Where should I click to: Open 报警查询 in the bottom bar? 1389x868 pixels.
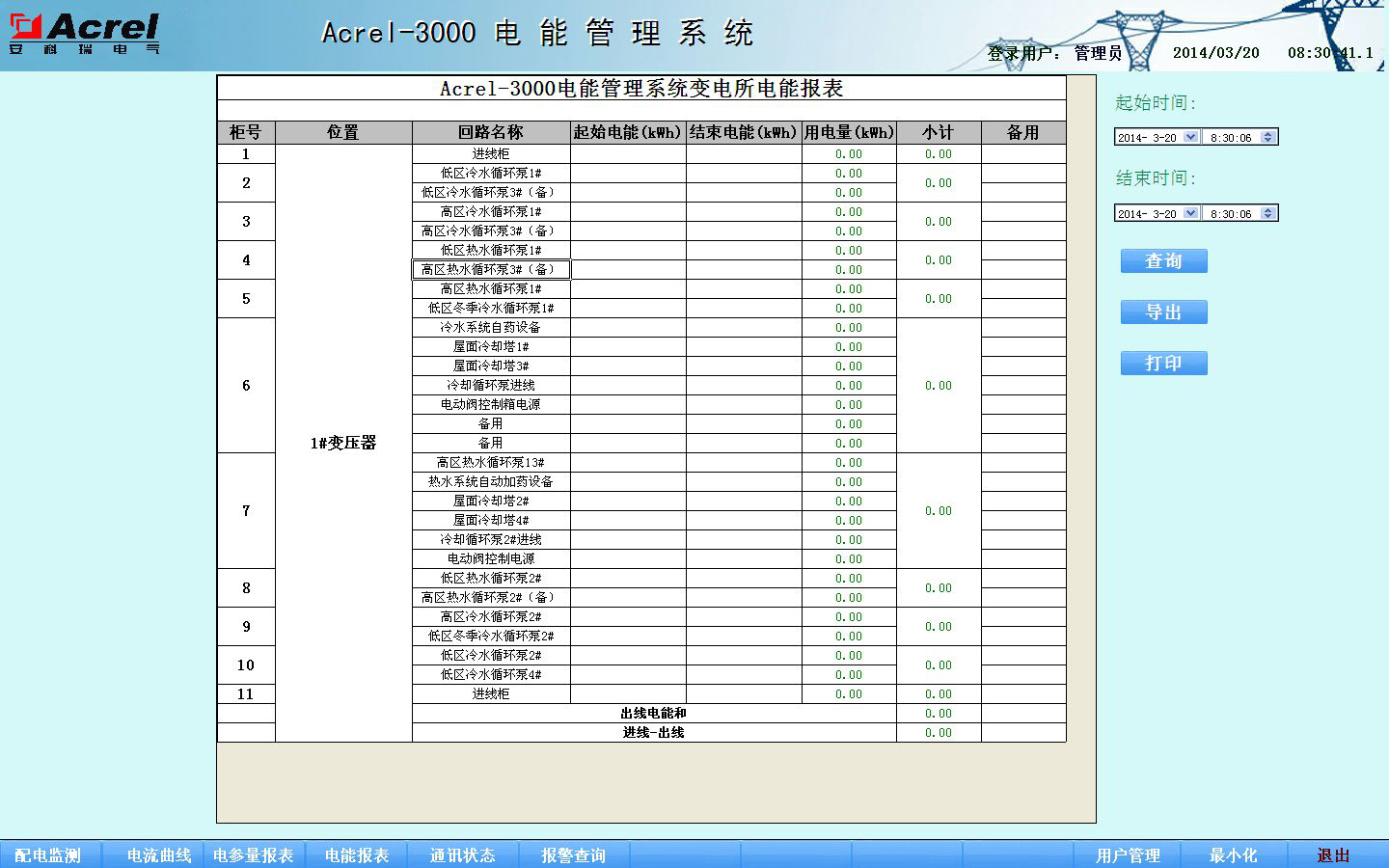click(574, 855)
